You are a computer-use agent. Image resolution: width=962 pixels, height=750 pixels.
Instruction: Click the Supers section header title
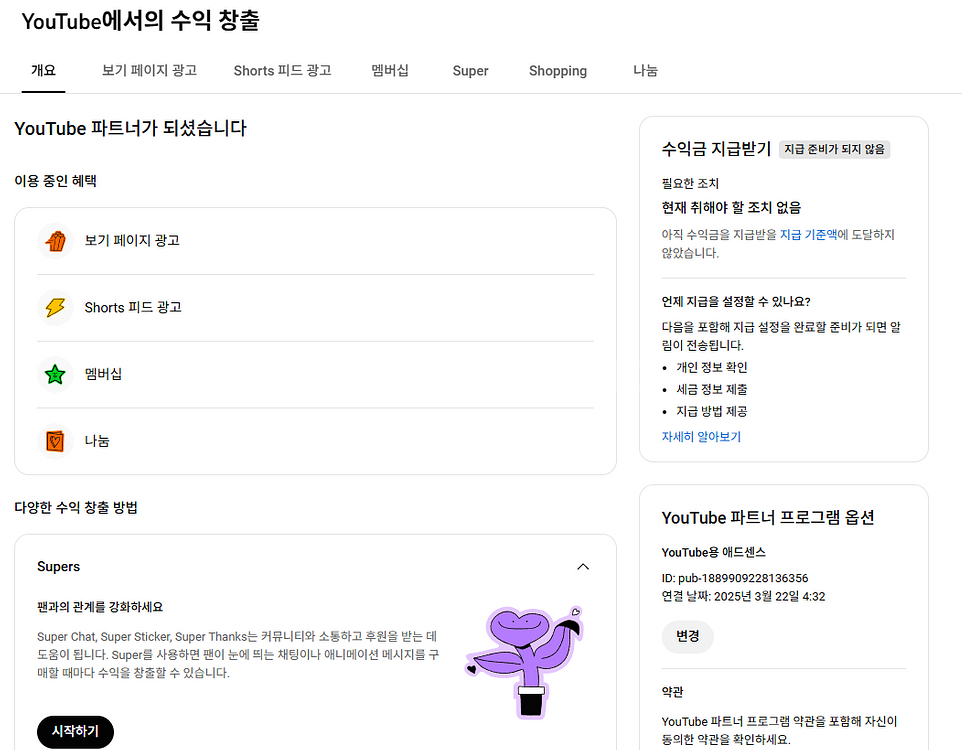click(x=58, y=566)
